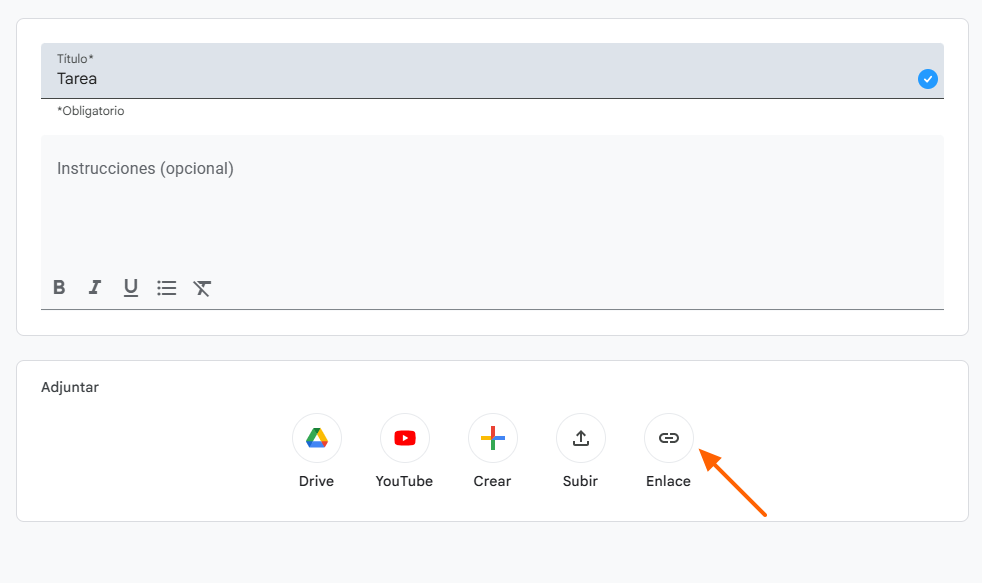Apply italic formatting
The image size is (982, 583).
[94, 287]
